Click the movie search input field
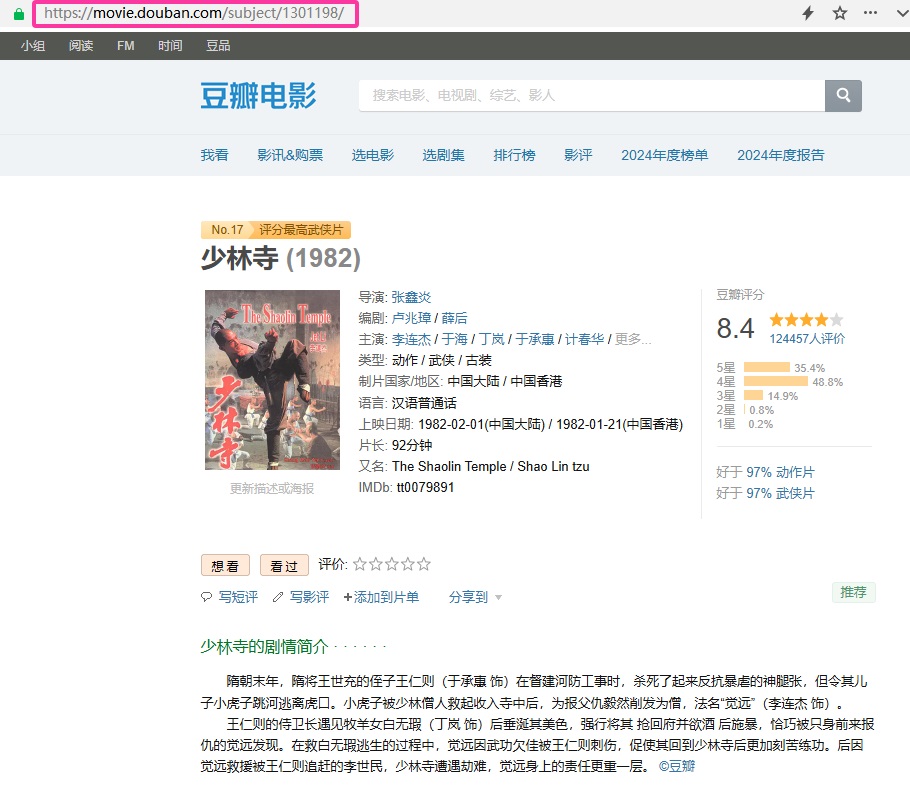 click(x=590, y=96)
